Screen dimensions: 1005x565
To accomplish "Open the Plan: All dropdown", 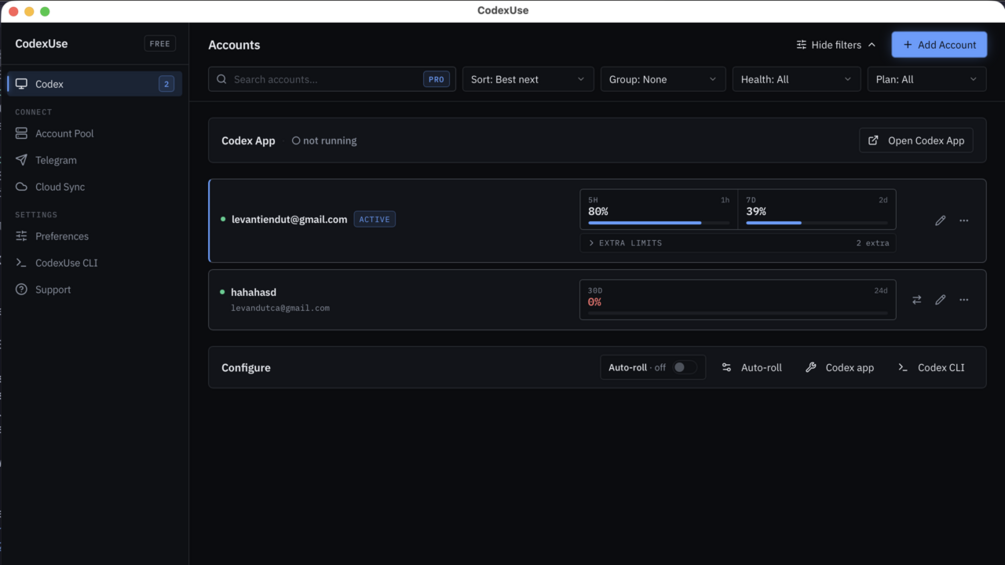I will [927, 79].
